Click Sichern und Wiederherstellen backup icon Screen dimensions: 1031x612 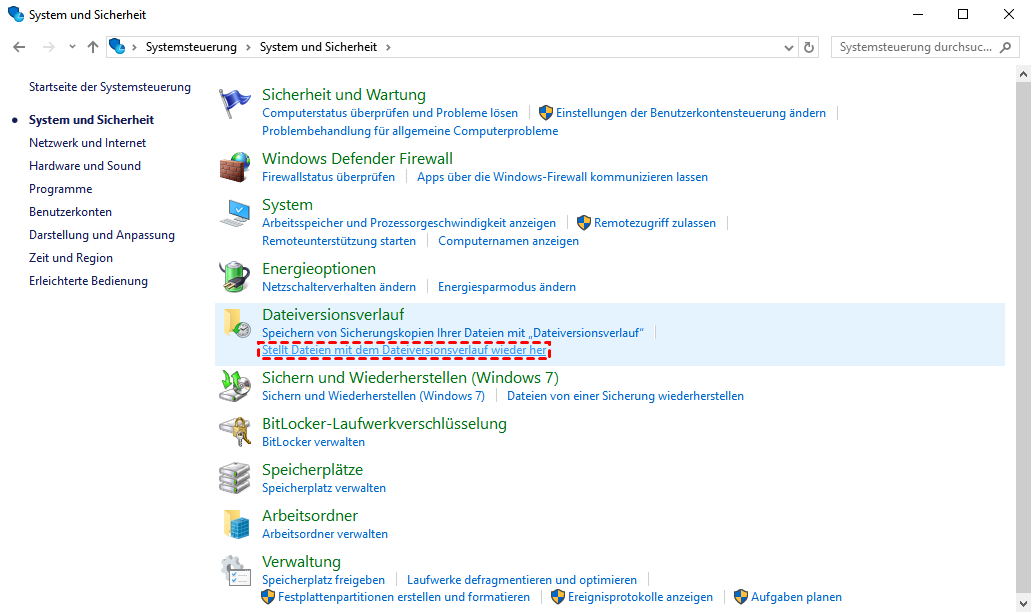pos(235,386)
